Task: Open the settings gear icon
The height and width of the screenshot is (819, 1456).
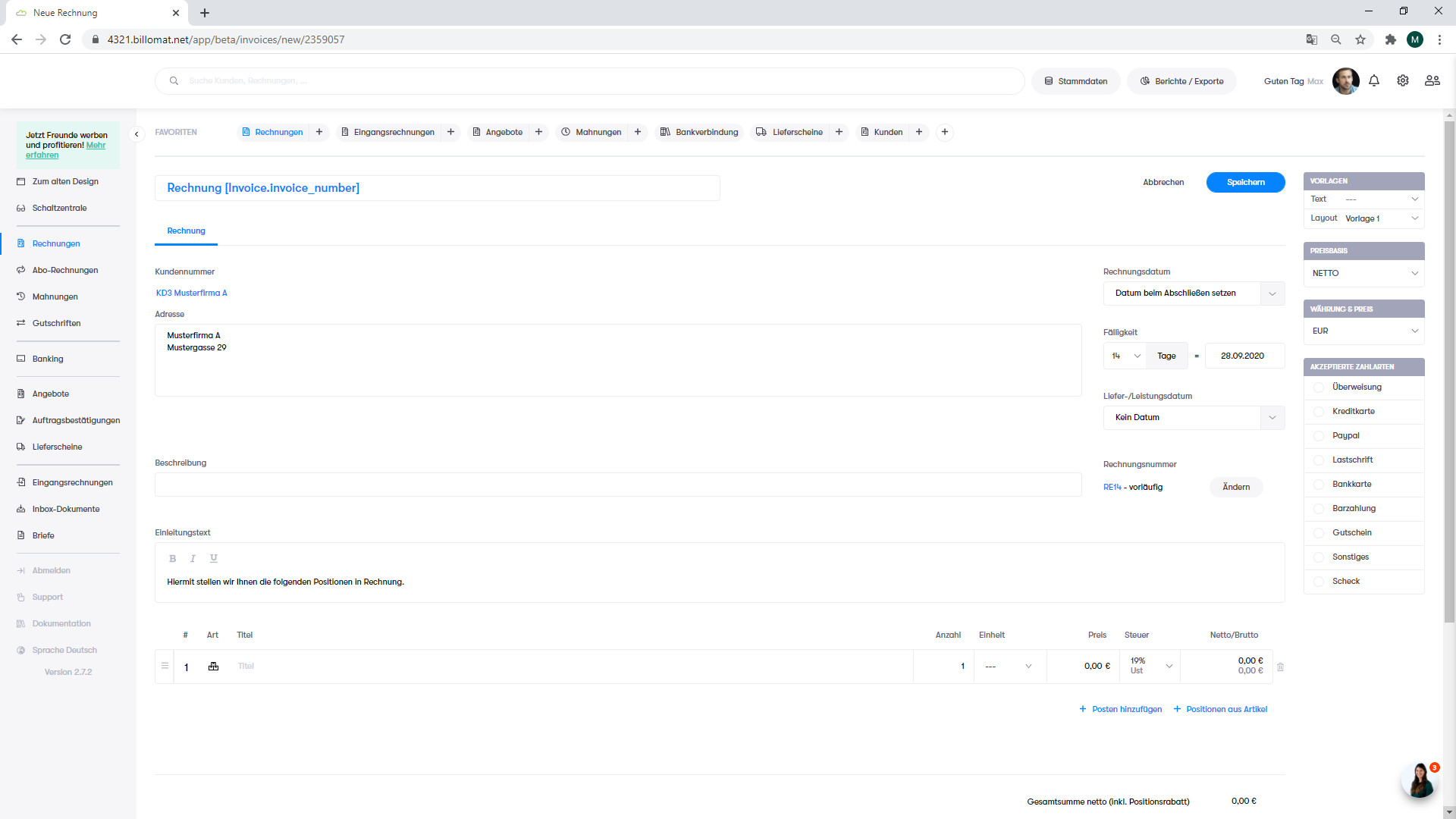Action: pos(1403,80)
